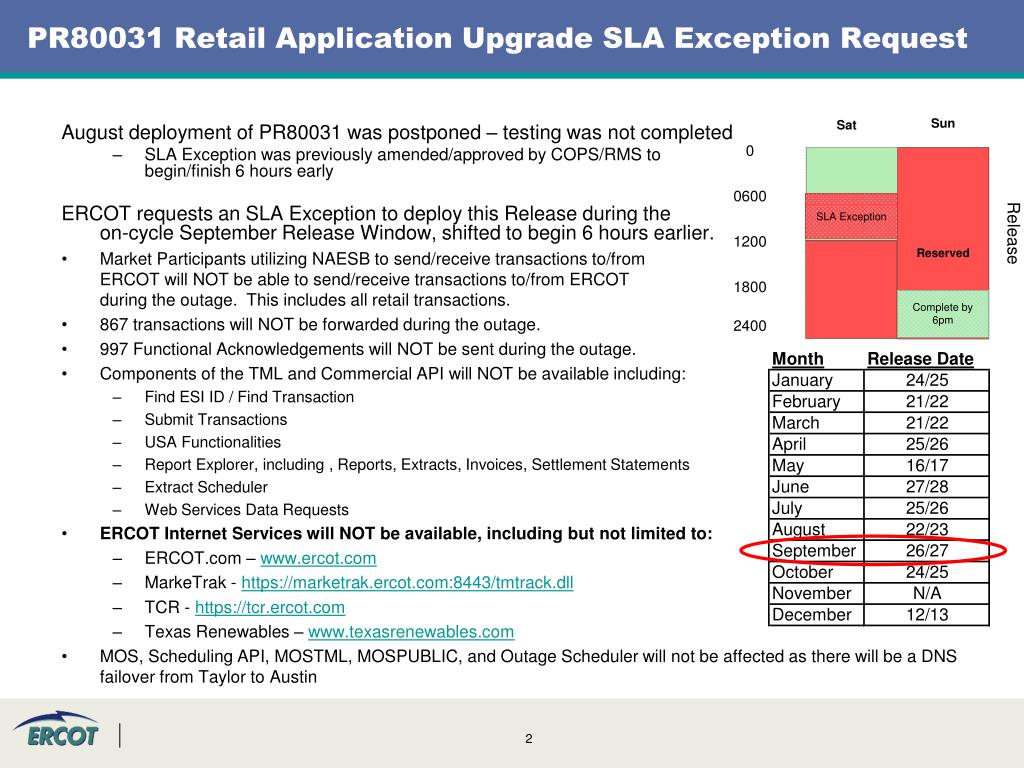Click the 867 transactions bullet text
This screenshot has height=768, width=1024.
[x=319, y=325]
